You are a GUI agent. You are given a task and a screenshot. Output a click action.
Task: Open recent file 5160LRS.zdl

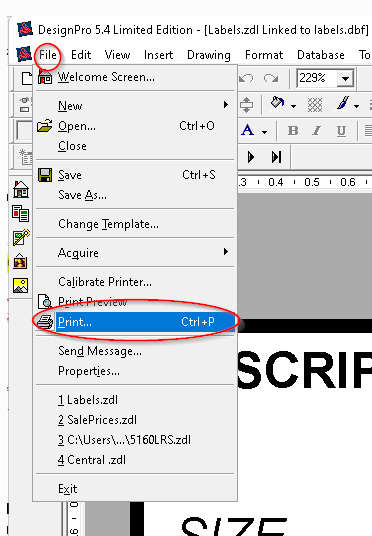click(135, 440)
